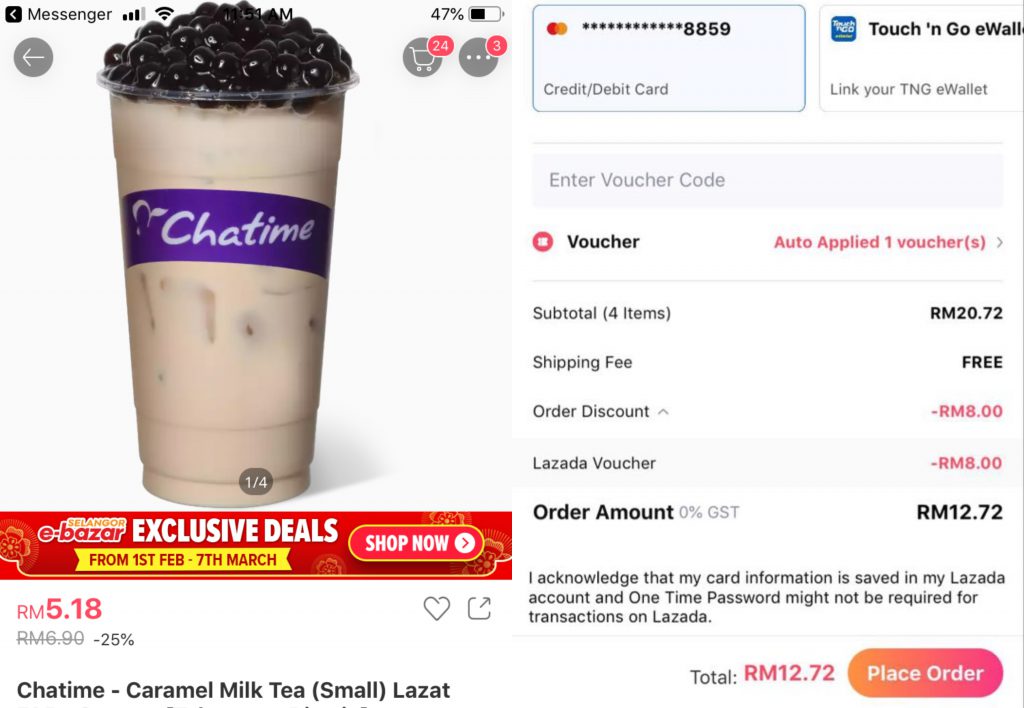Choose Touch 'n Go eWallet payment option

click(x=921, y=58)
